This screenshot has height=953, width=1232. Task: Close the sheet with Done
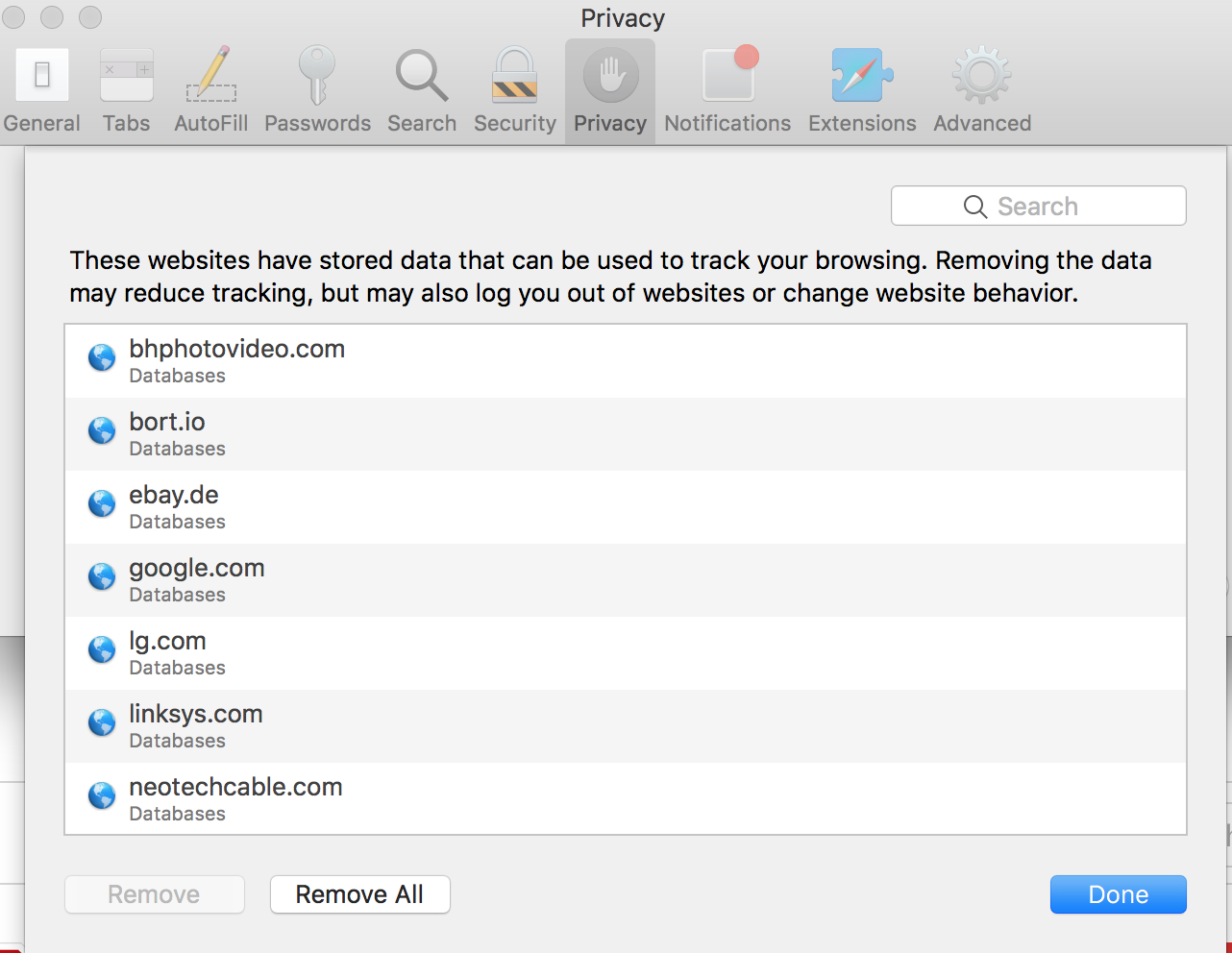[1119, 894]
